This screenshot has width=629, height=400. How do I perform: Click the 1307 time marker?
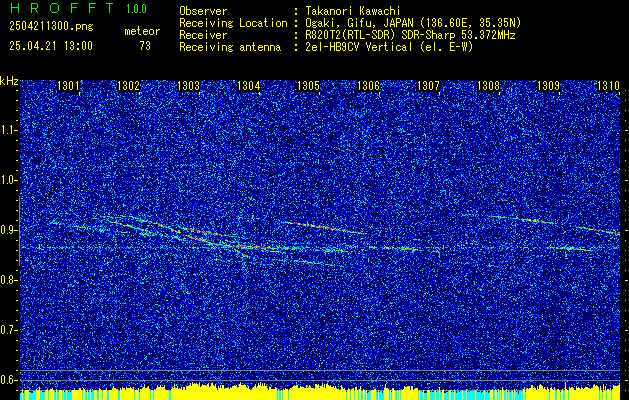pos(428,86)
